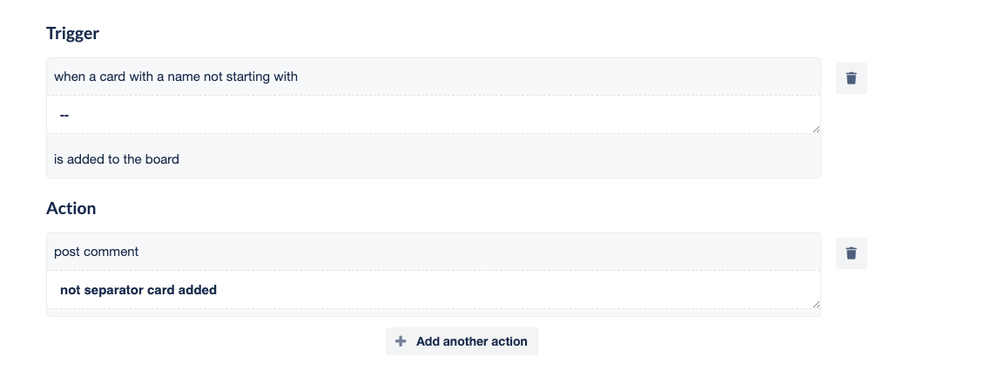Click the Trigger section heading
Image resolution: width=998 pixels, height=370 pixels.
(73, 34)
